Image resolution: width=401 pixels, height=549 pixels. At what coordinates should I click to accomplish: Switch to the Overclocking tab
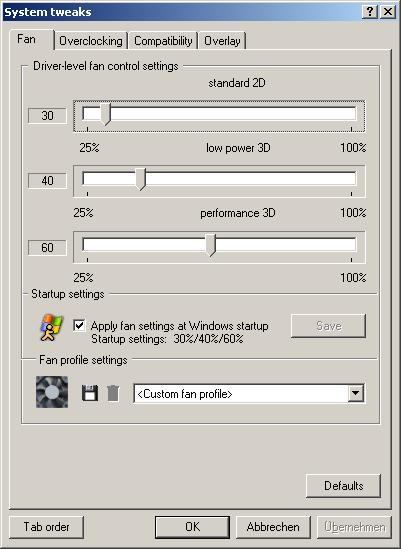91,41
